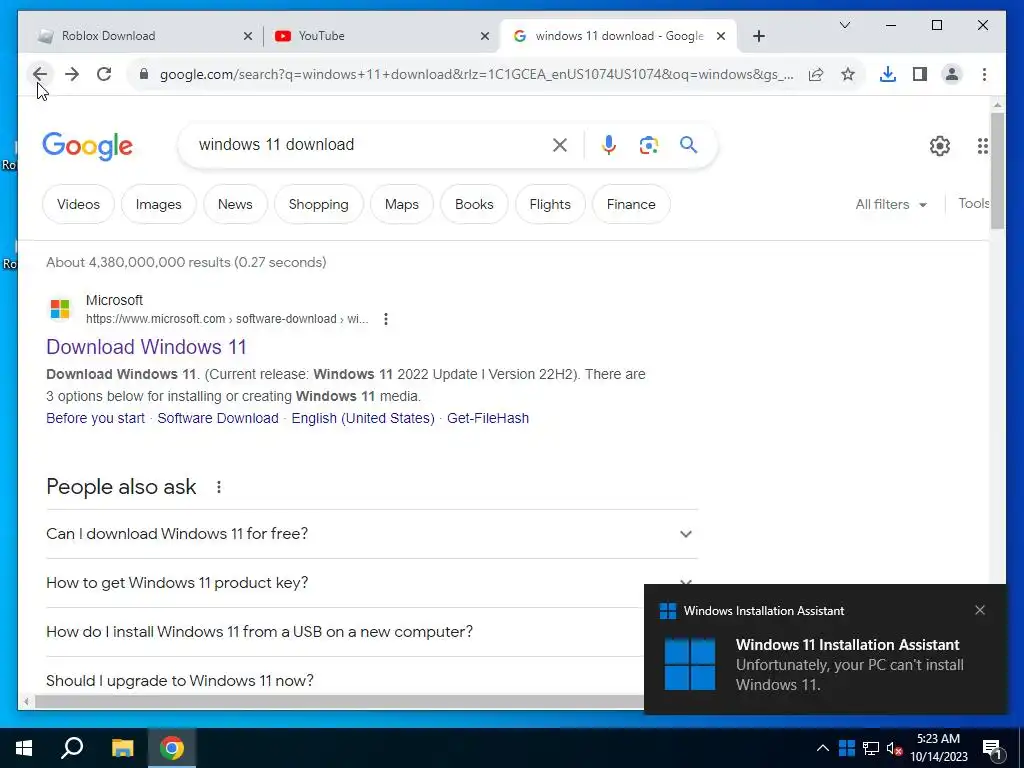Filter results by Finance
The image size is (1024, 768).
[631, 204]
